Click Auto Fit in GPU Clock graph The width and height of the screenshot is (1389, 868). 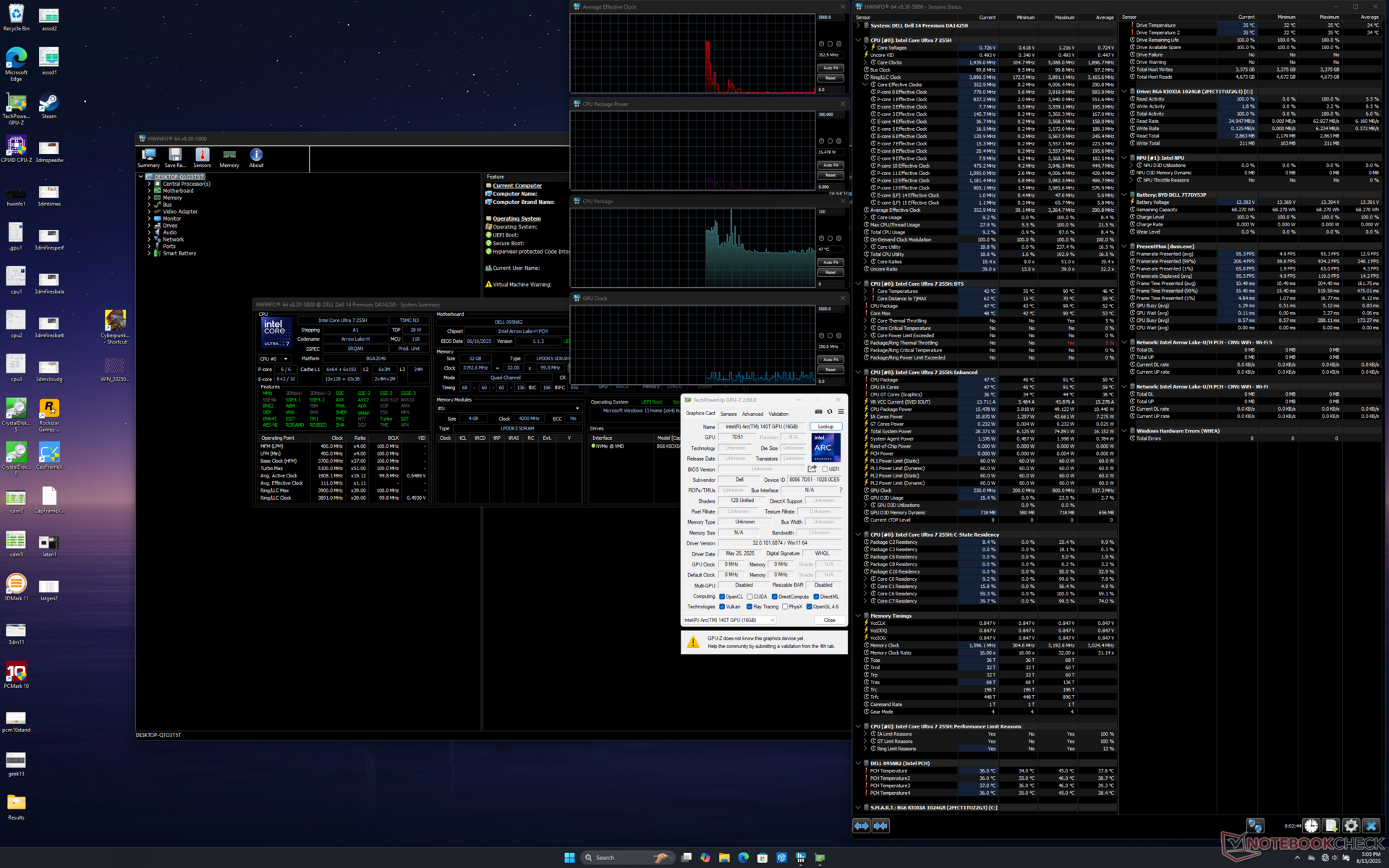(x=831, y=359)
